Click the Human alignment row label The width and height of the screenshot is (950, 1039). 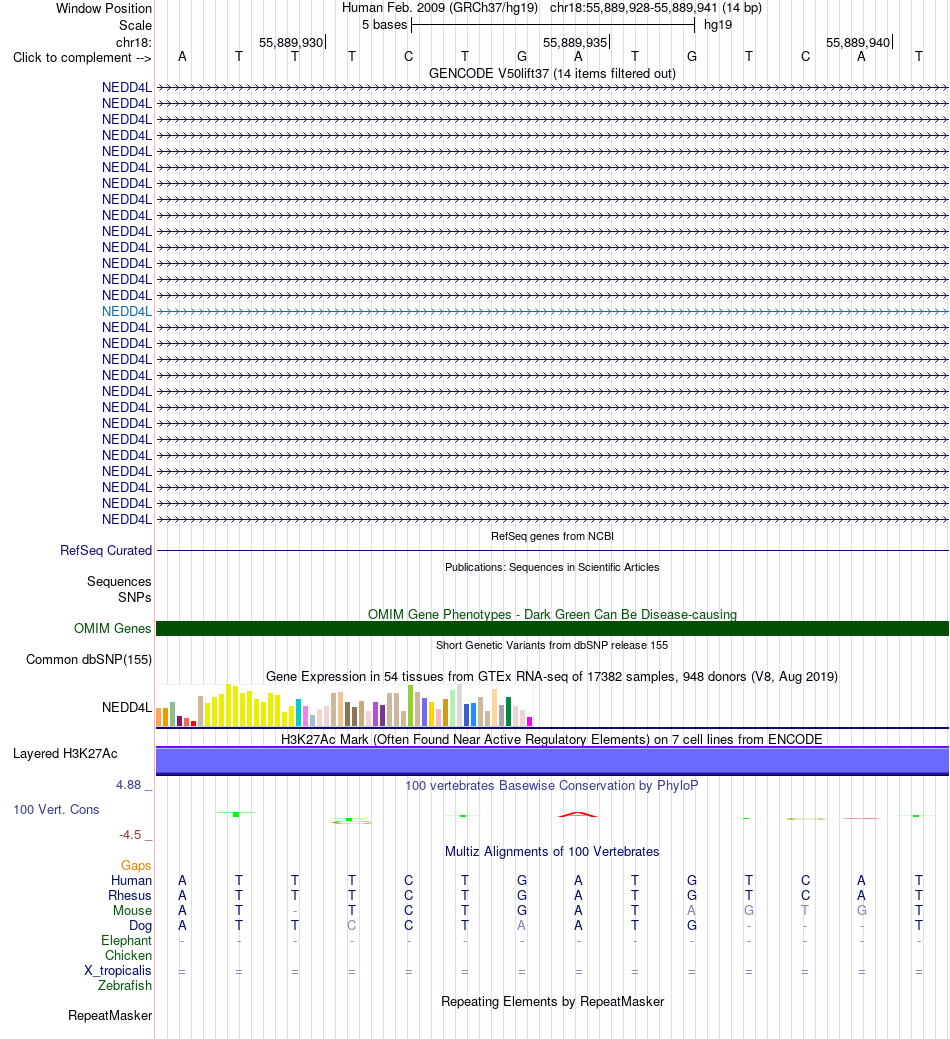click(x=131, y=881)
